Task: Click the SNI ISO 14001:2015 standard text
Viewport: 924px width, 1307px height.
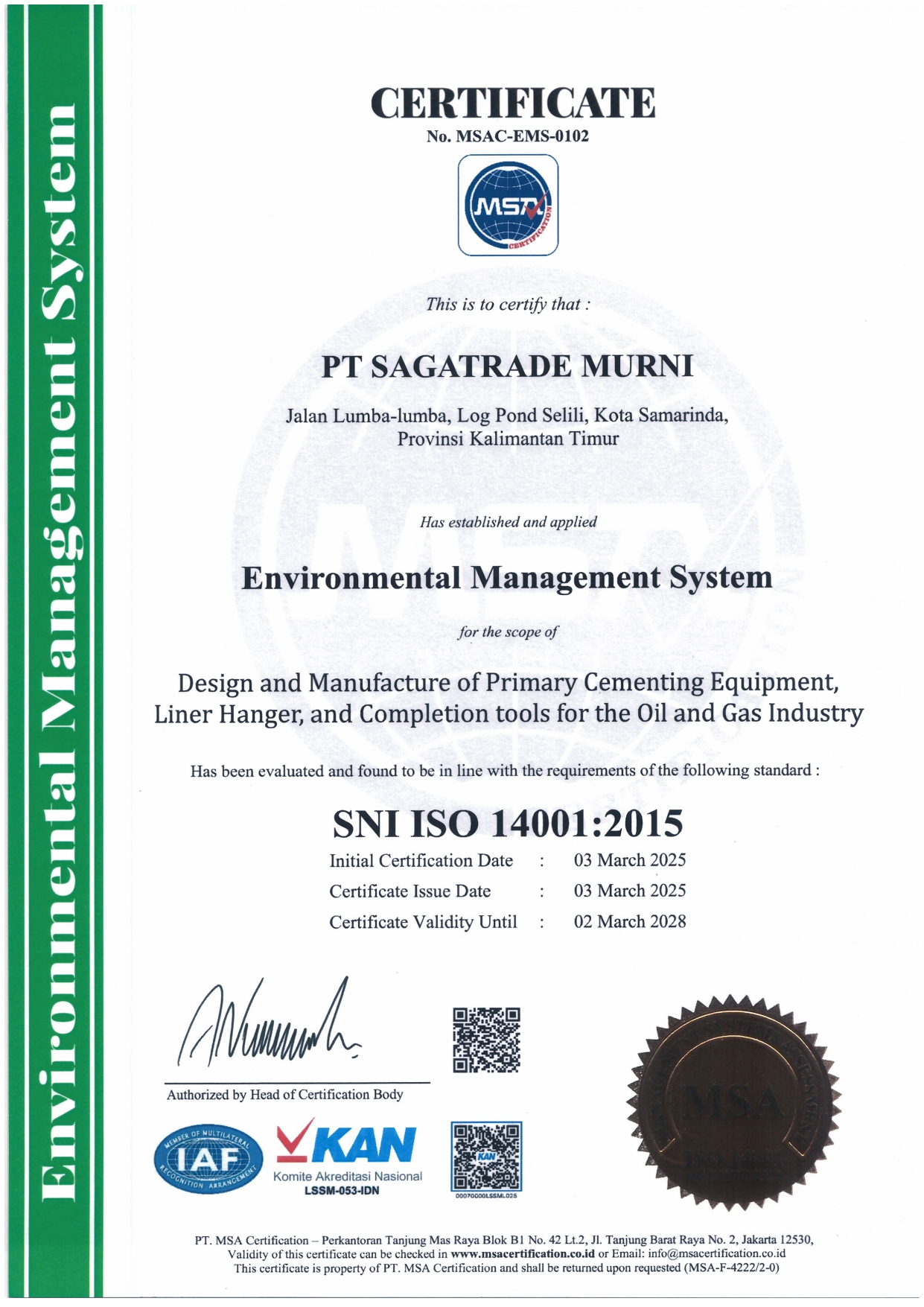Action: tap(507, 823)
